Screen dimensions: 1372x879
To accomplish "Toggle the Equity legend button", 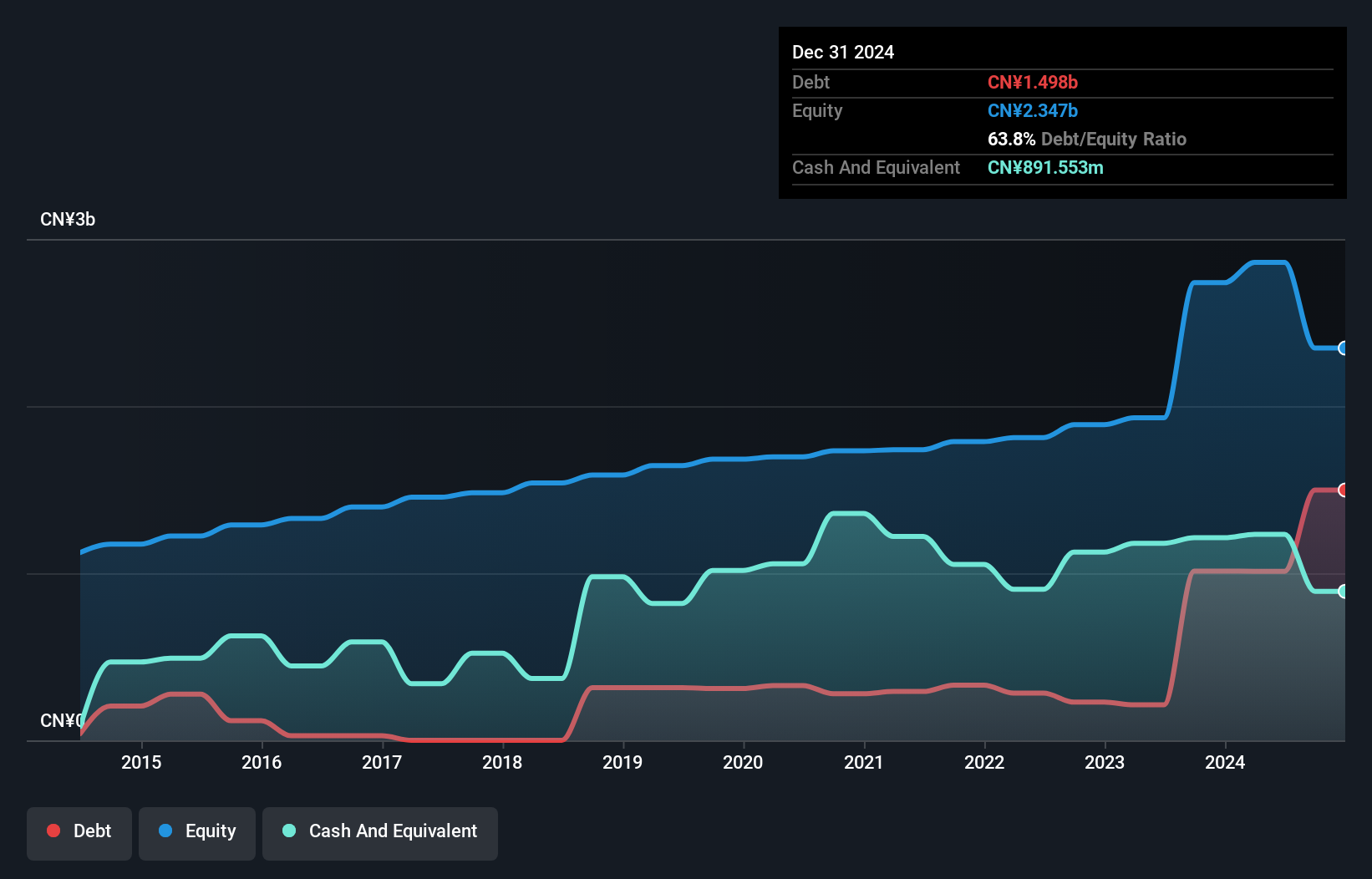I will coord(197,833).
